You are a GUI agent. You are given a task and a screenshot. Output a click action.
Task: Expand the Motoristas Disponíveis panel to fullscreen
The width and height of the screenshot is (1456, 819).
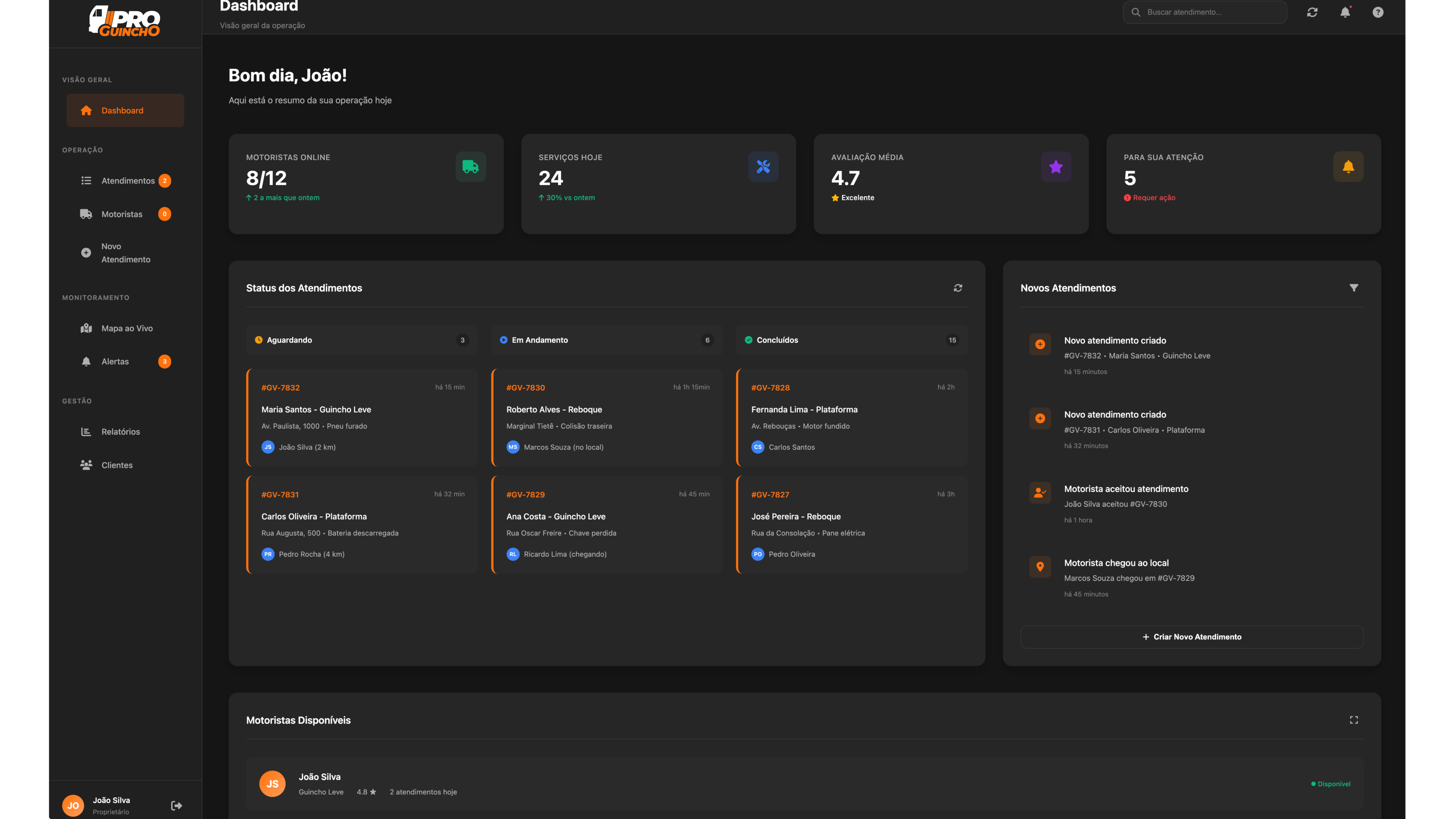1354,720
